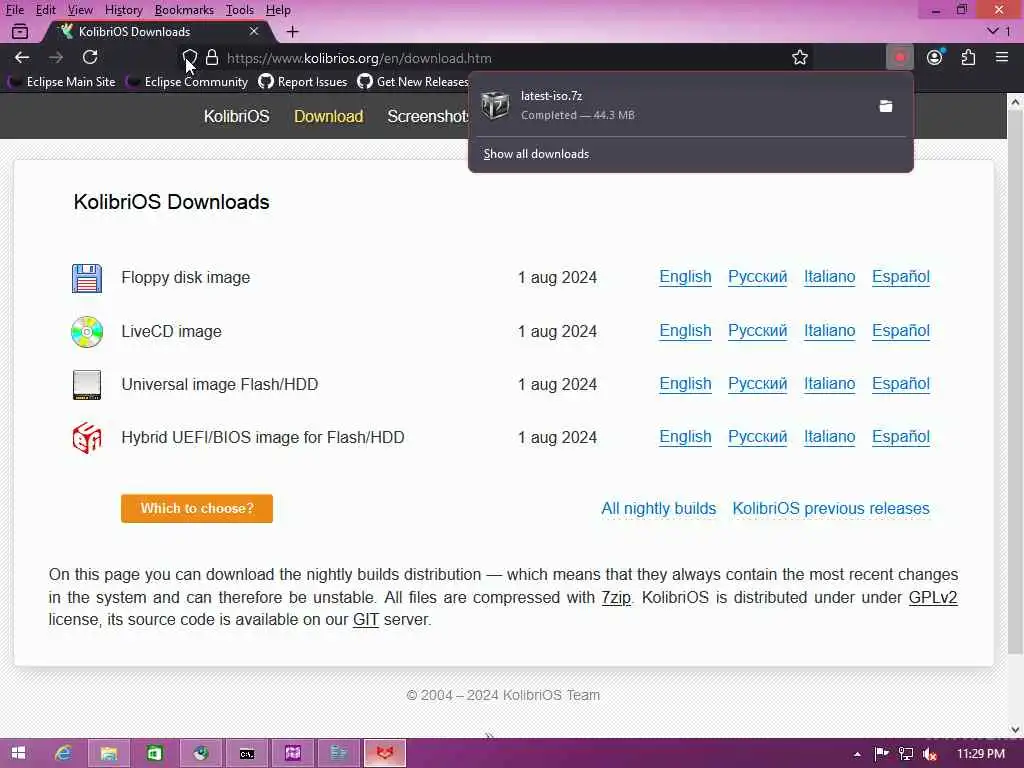Click the 11:29 PM taskbar clock

tap(980, 754)
